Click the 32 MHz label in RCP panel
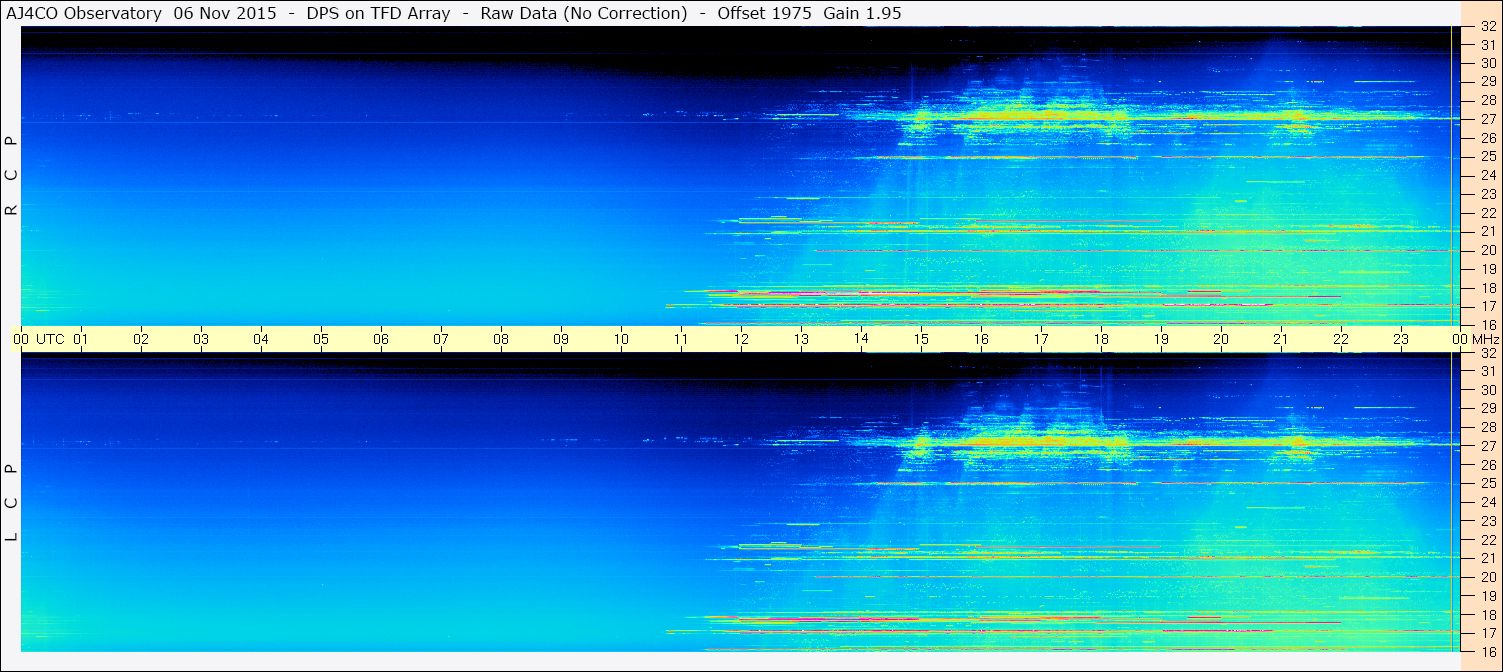The height and width of the screenshot is (672, 1503). [x=1488, y=26]
